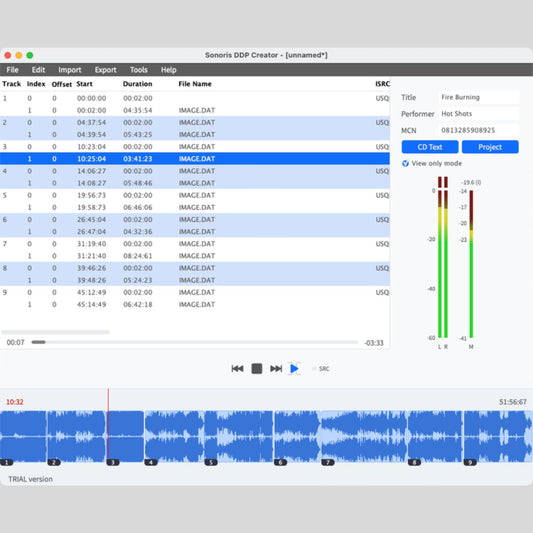Select the row starting at 19:58:73
The width and height of the screenshot is (533, 533).
(195, 207)
